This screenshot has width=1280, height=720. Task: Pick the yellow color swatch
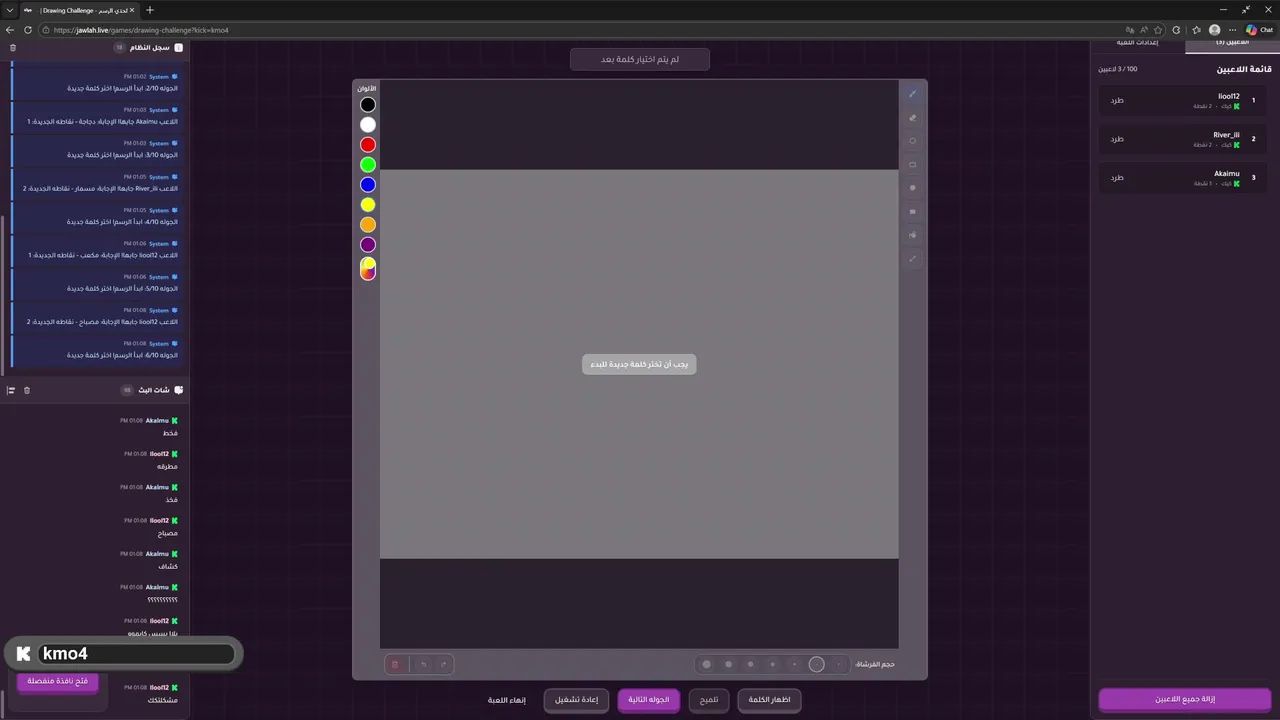coord(368,205)
